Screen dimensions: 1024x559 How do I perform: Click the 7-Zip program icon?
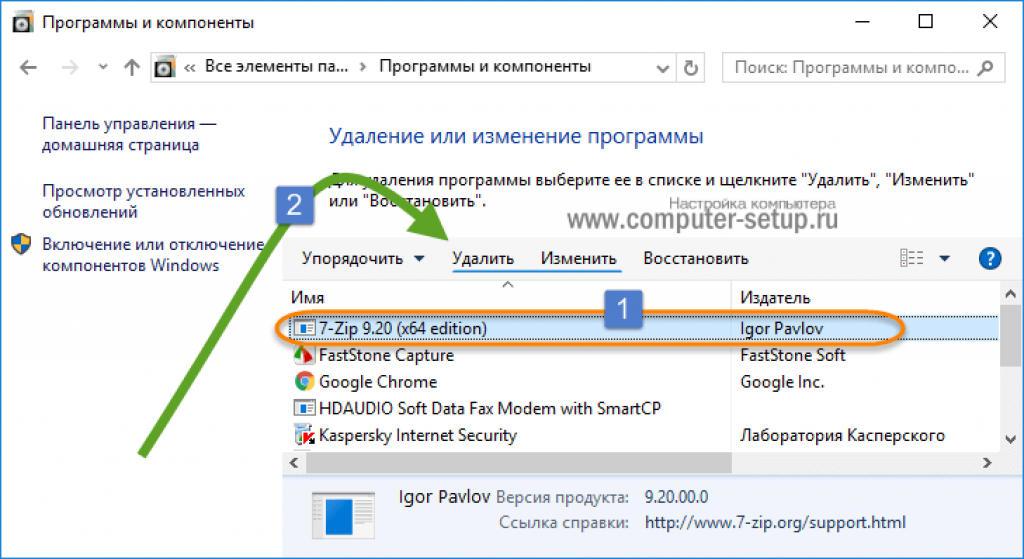pos(304,328)
